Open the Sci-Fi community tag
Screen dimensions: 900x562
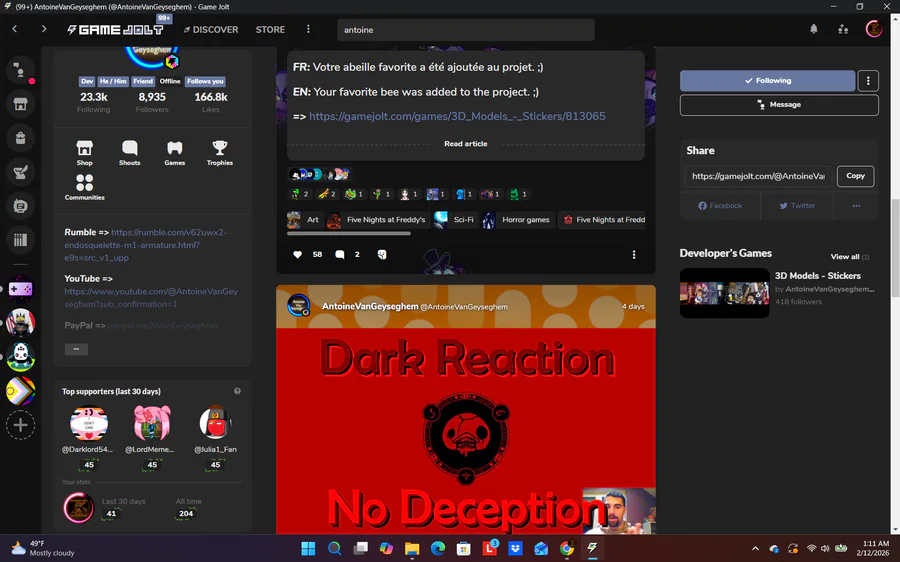455,220
